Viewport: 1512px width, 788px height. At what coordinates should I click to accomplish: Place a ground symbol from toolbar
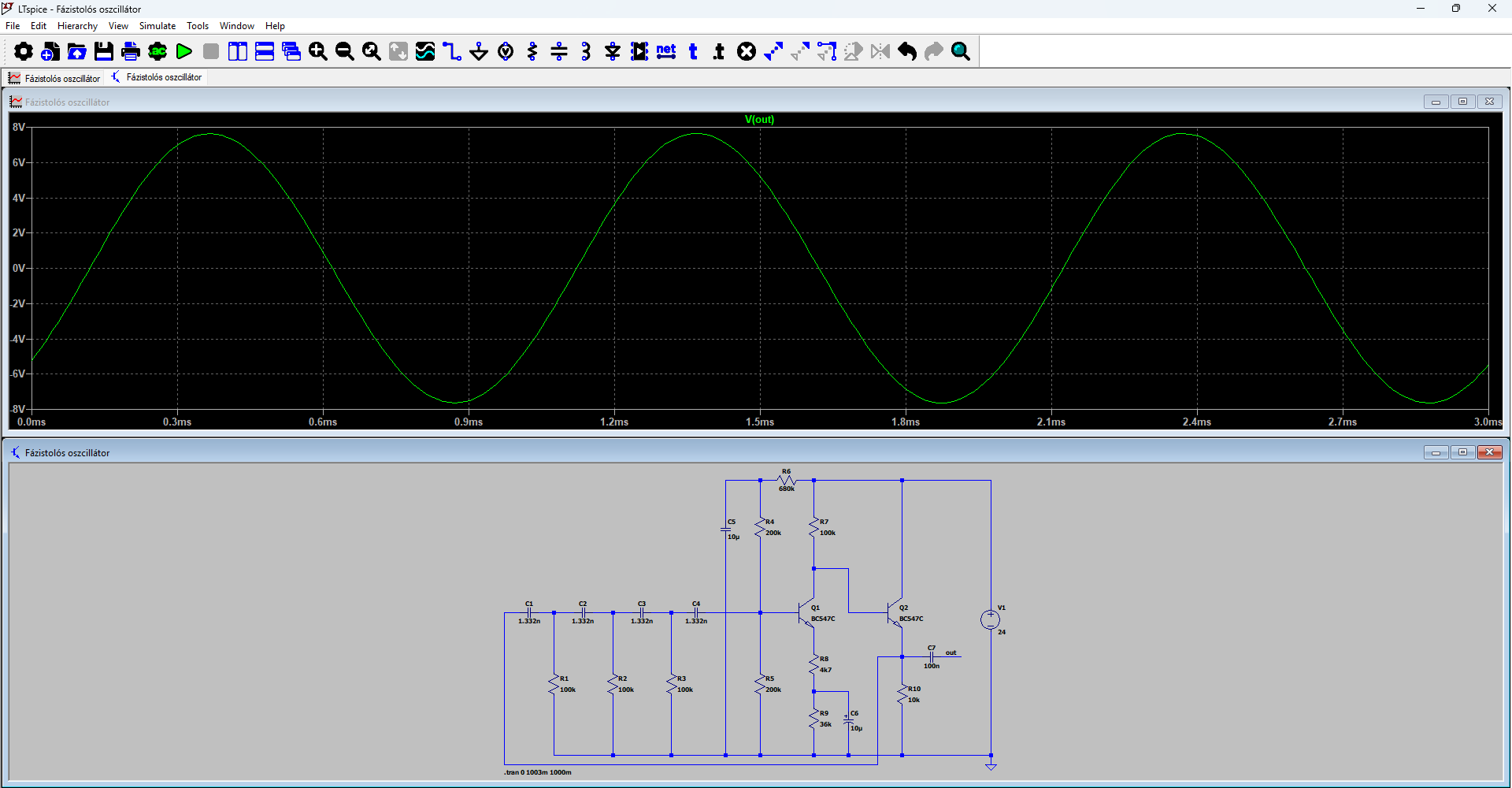[x=479, y=52]
